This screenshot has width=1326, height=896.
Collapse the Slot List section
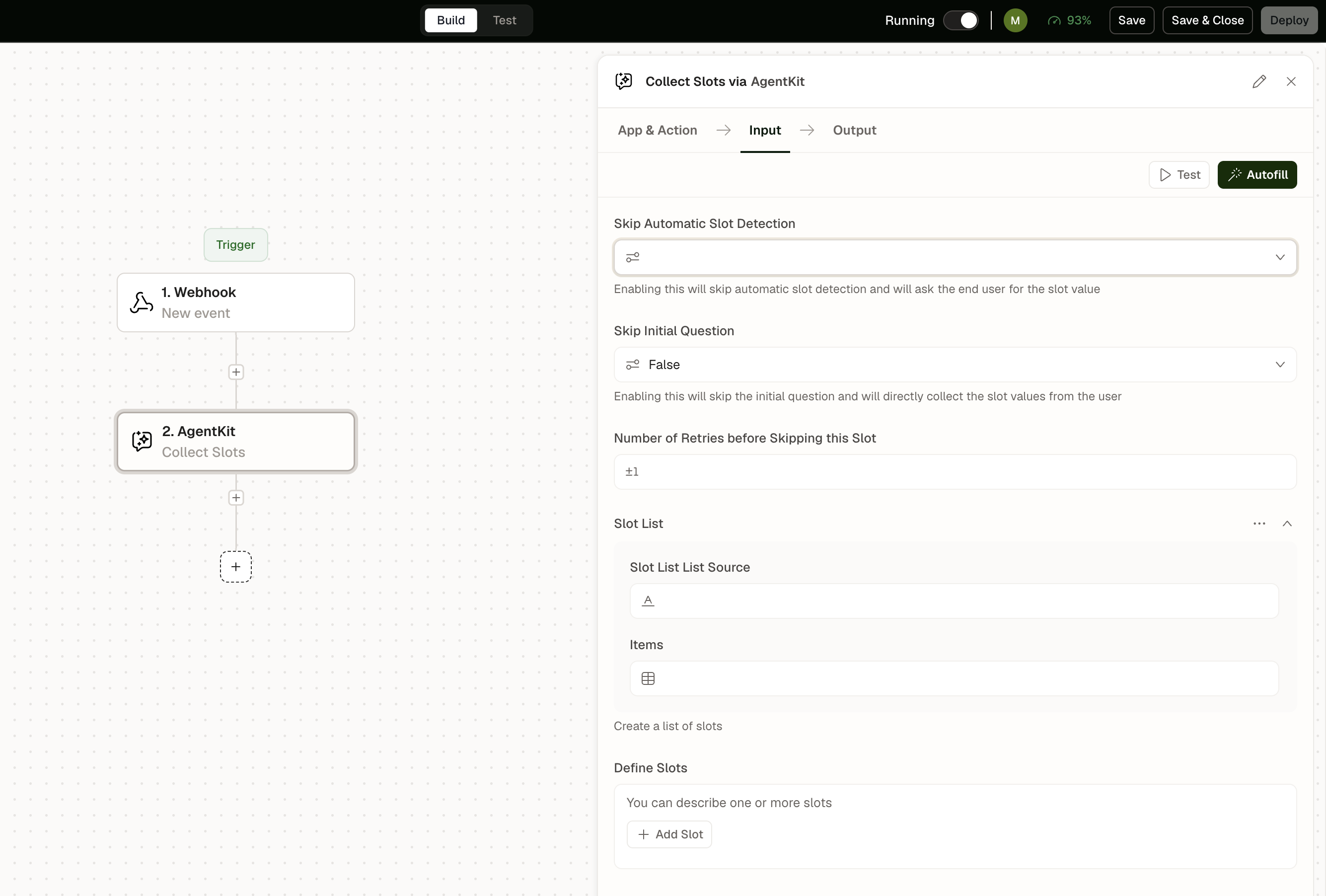pyautogui.click(x=1287, y=523)
